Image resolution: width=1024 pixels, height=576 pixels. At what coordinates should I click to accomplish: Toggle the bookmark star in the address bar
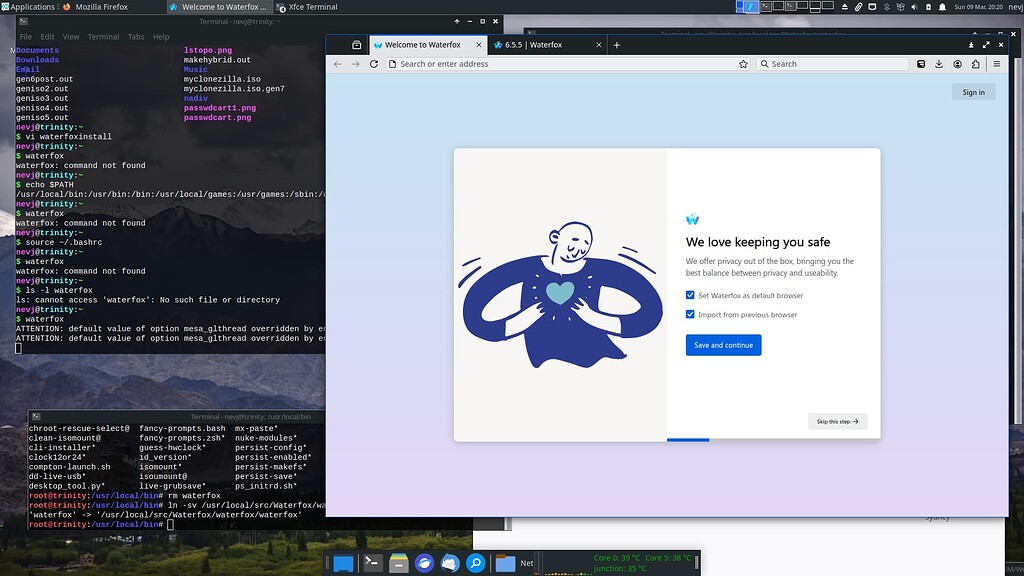(x=744, y=63)
